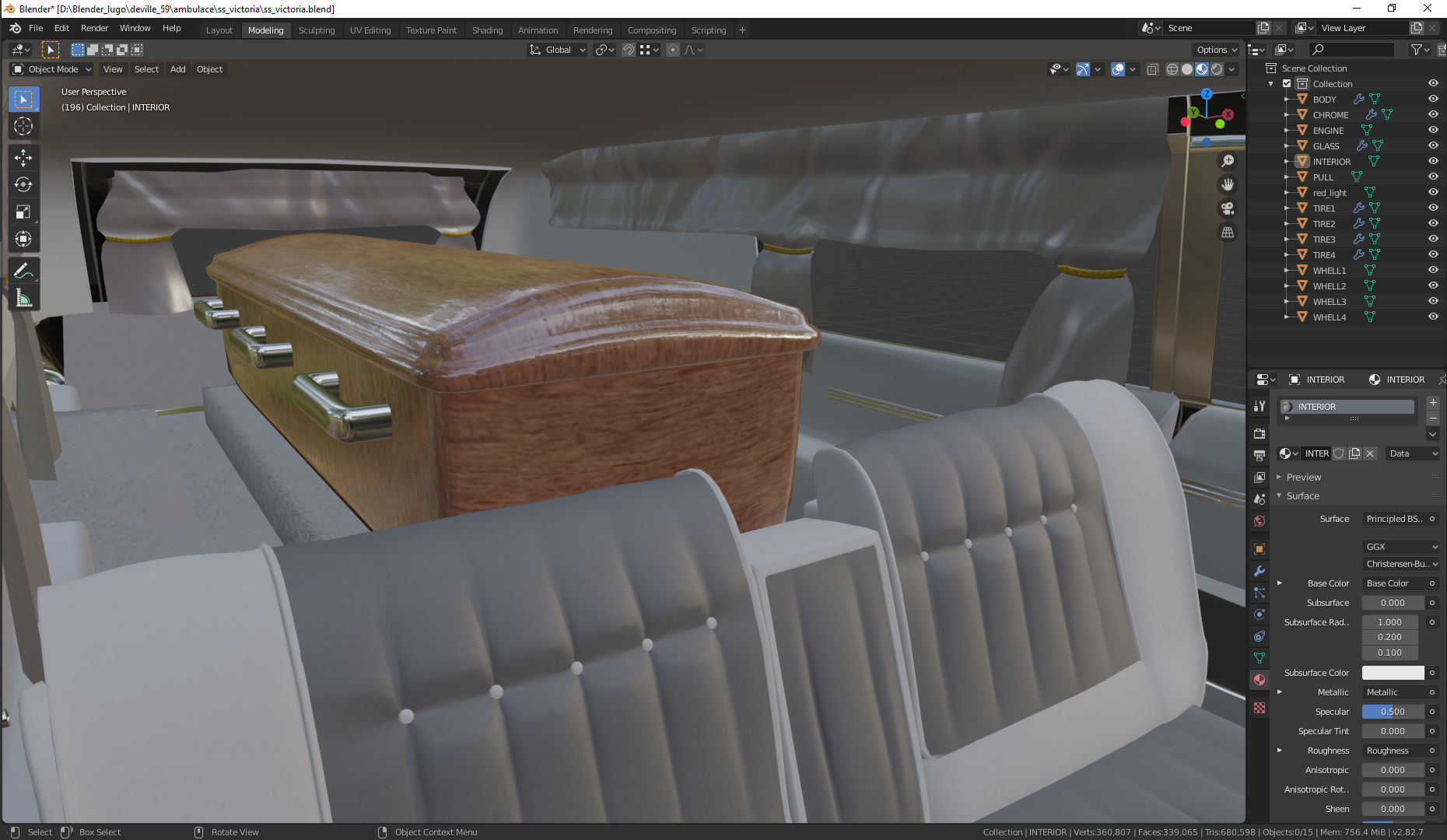Expand the Preview panel
Image resolution: width=1447 pixels, height=840 pixels.
point(1279,477)
